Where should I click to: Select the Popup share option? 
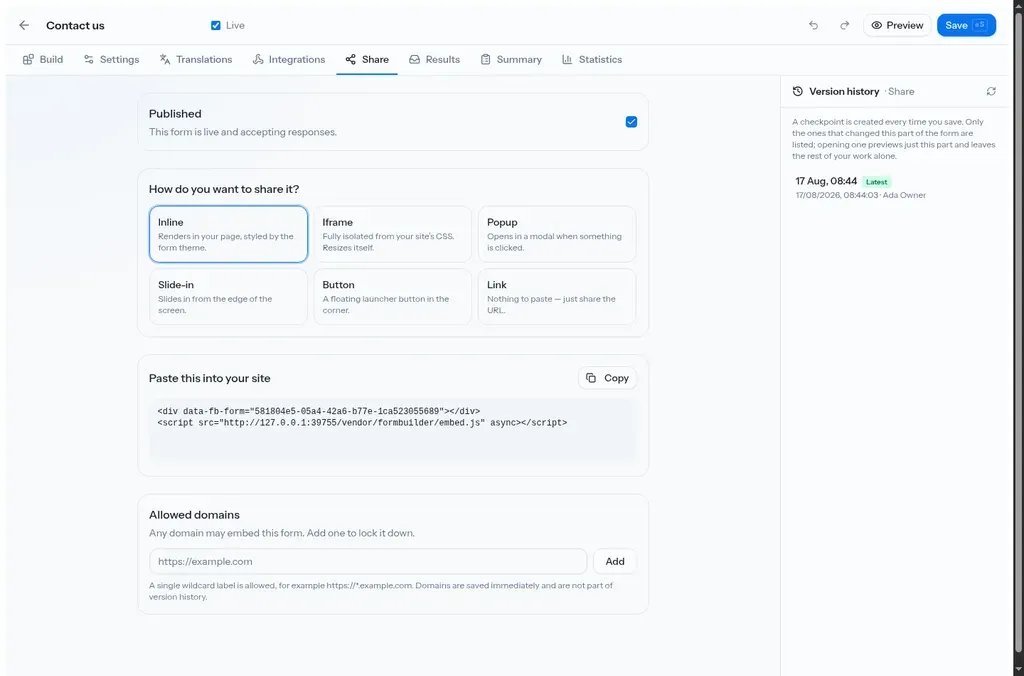click(x=557, y=234)
